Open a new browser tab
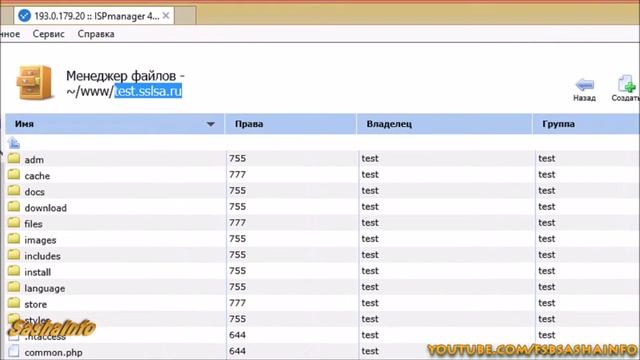 [185, 16]
